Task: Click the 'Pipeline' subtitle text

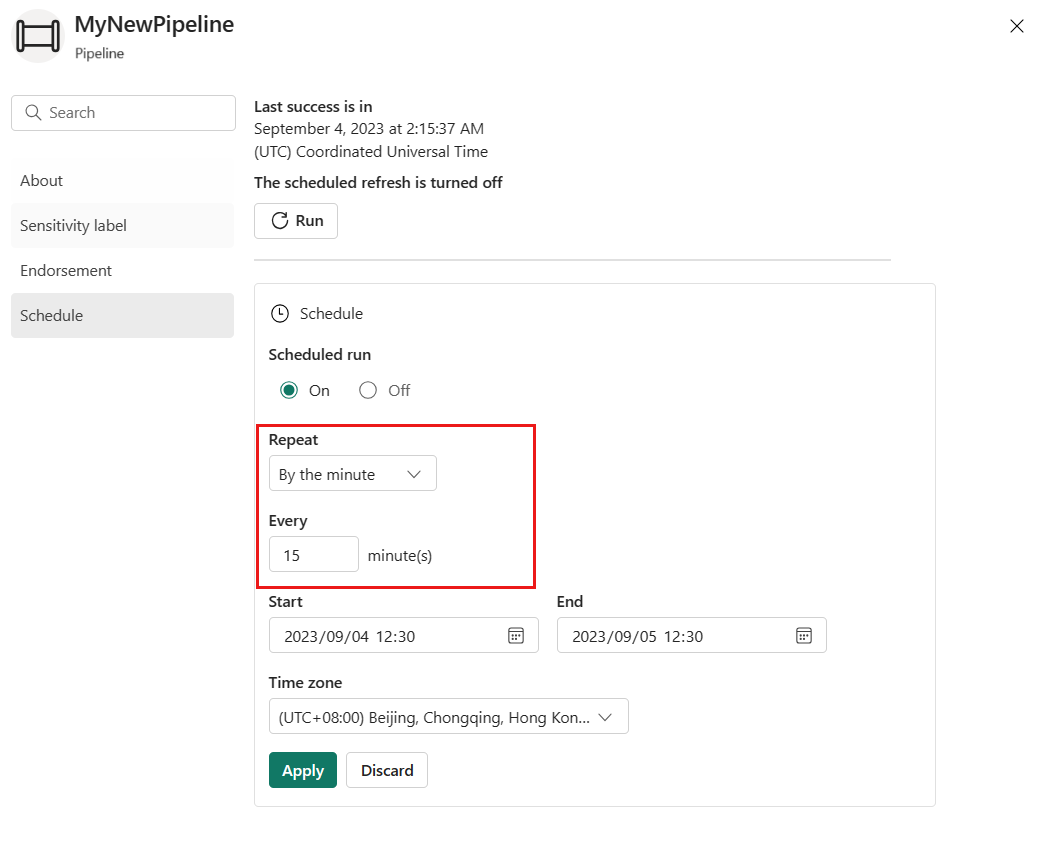Action: pos(99,54)
